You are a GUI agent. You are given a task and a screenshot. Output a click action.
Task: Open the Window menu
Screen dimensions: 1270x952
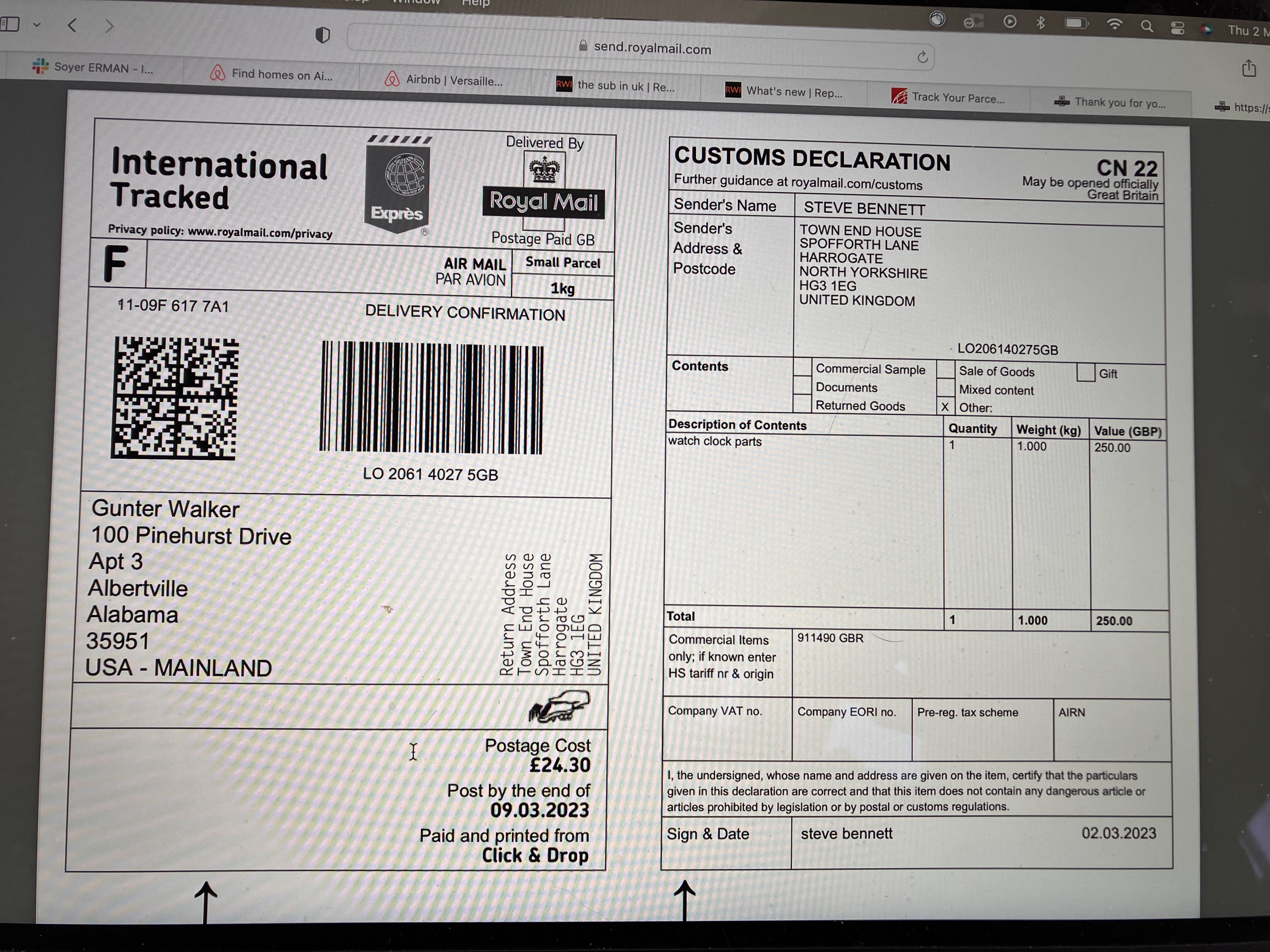click(416, 2)
